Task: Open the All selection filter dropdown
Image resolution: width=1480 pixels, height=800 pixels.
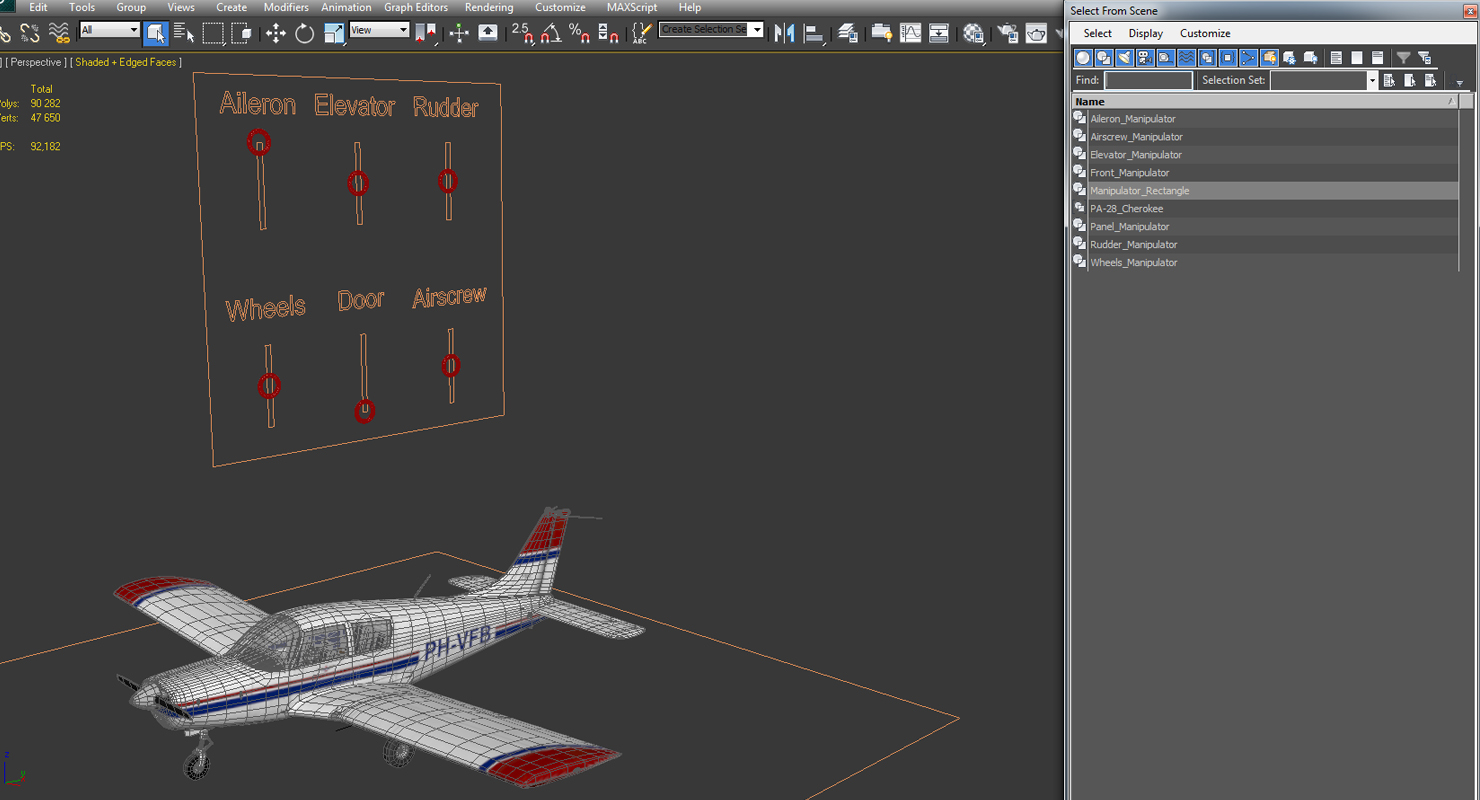Action: [x=109, y=30]
